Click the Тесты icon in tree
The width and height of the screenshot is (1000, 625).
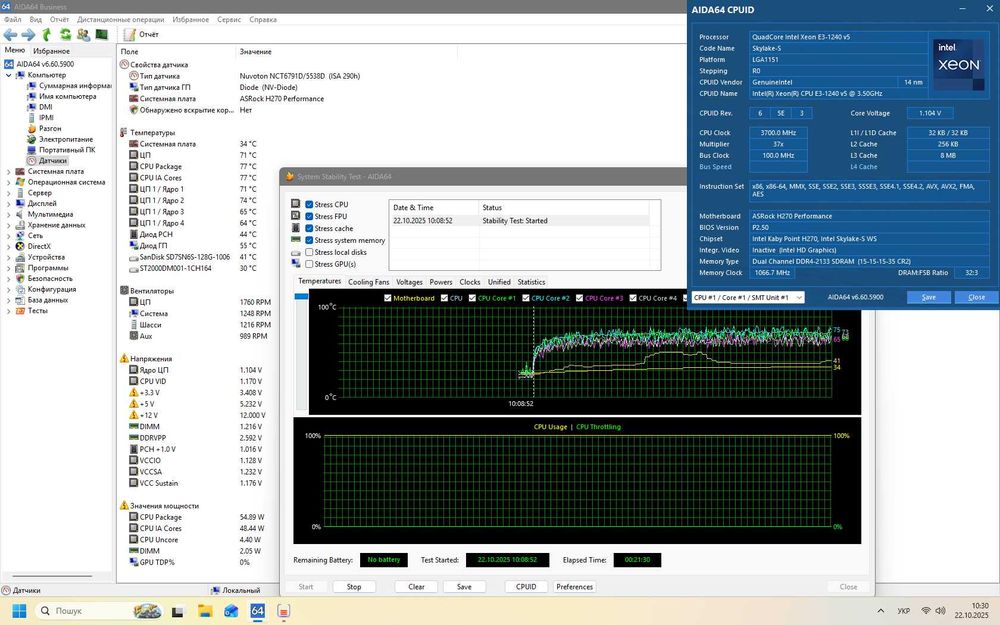[x=20, y=311]
